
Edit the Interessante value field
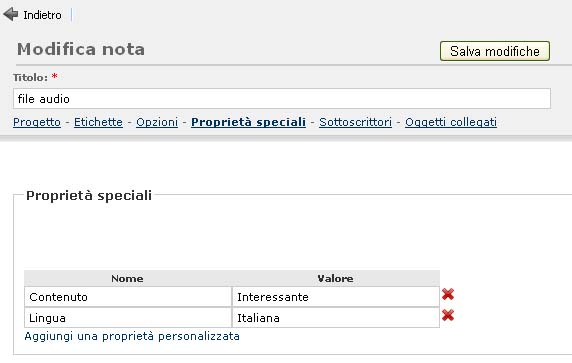(336, 297)
